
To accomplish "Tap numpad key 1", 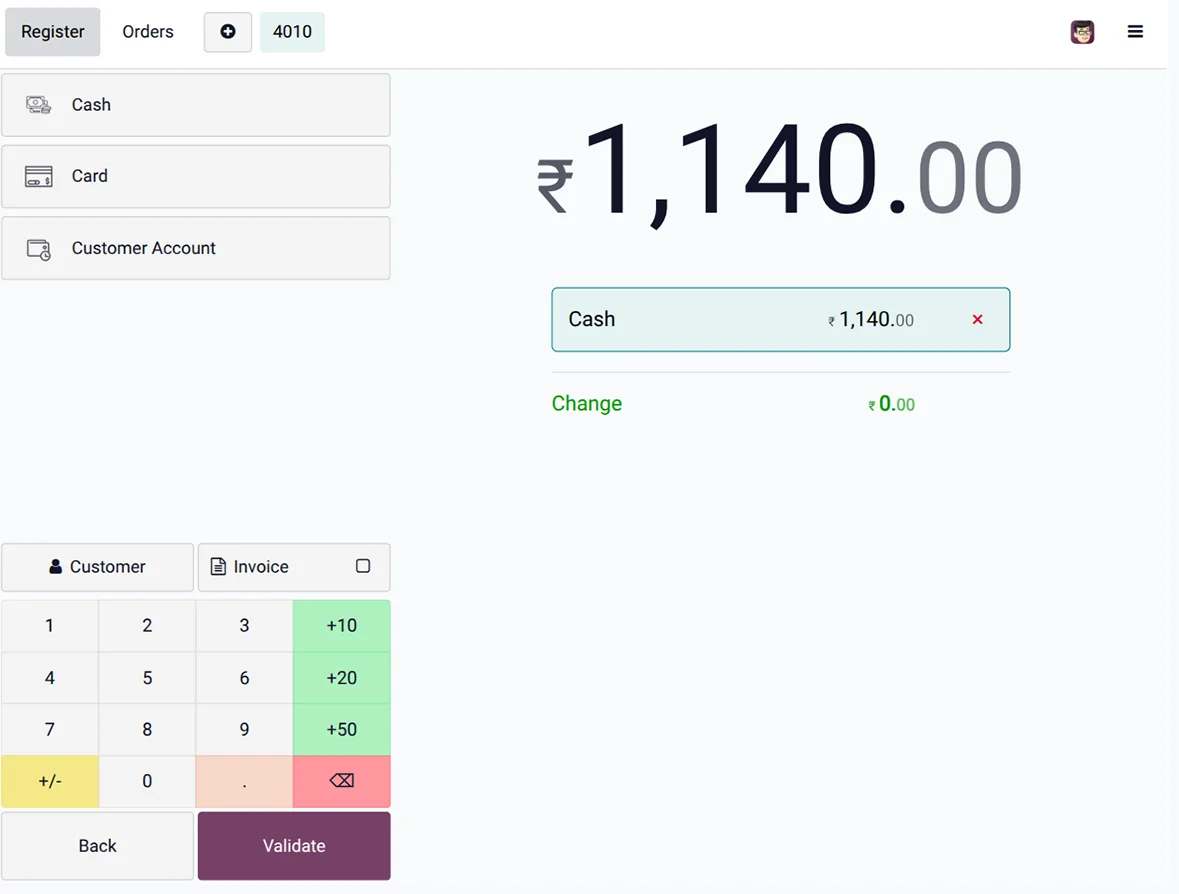I will pyautogui.click(x=50, y=626).
